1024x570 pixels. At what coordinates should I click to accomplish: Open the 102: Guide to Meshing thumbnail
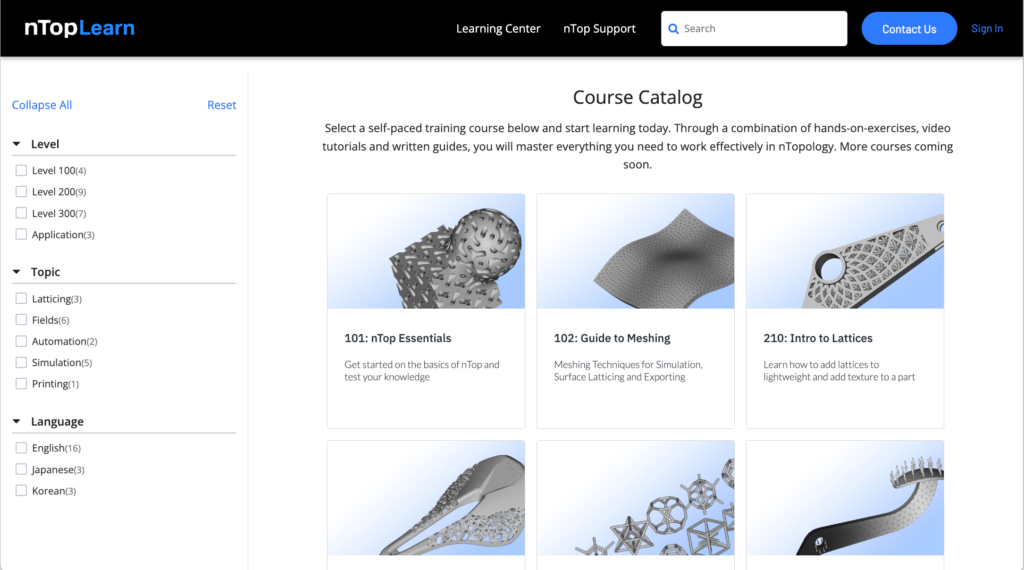(x=635, y=251)
